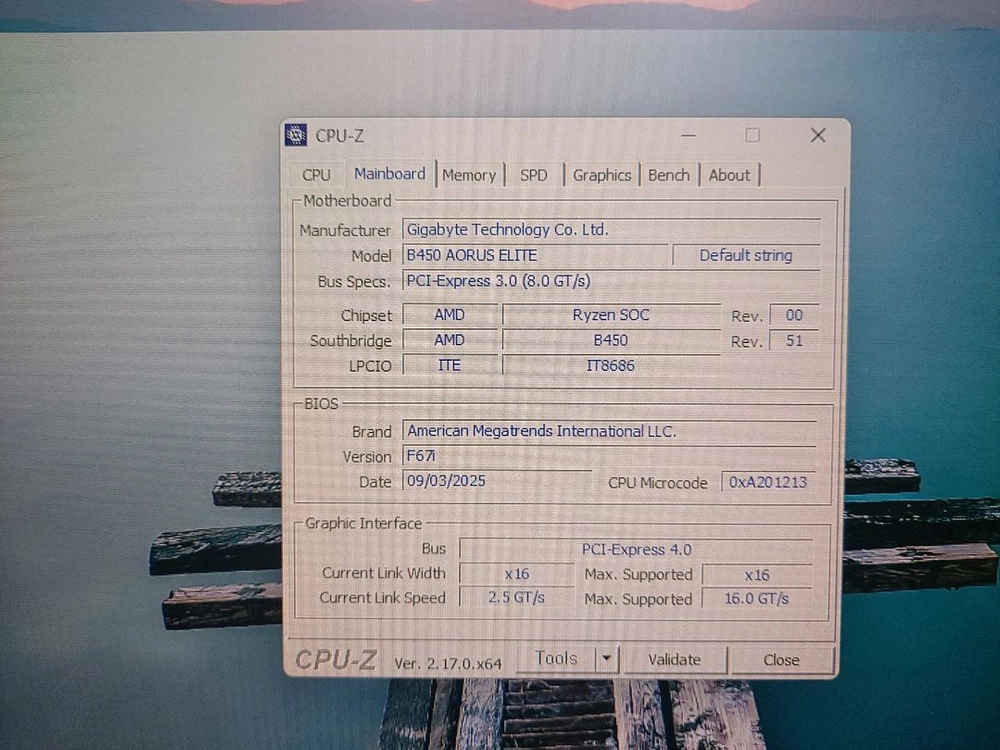Click the Validate button
This screenshot has height=750, width=1000.
[x=675, y=659]
